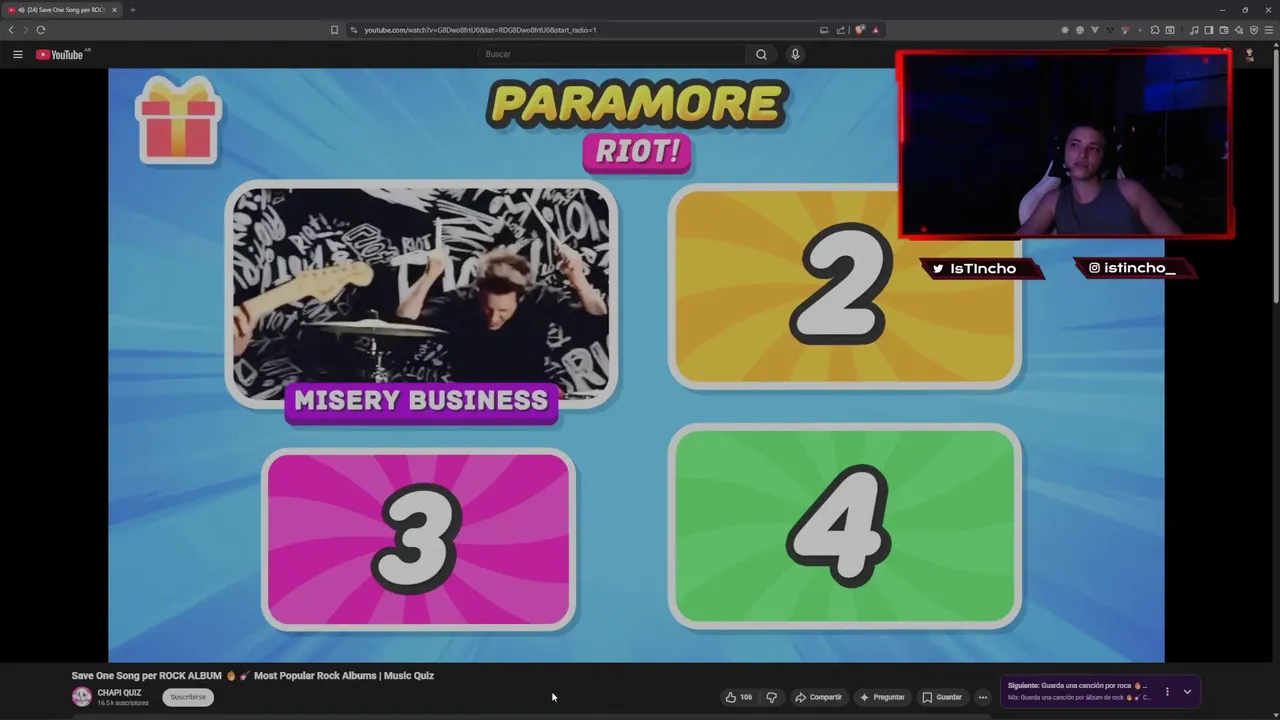1280x720 pixels.
Task: Open the Brave Shields lion icon
Action: coord(859,30)
